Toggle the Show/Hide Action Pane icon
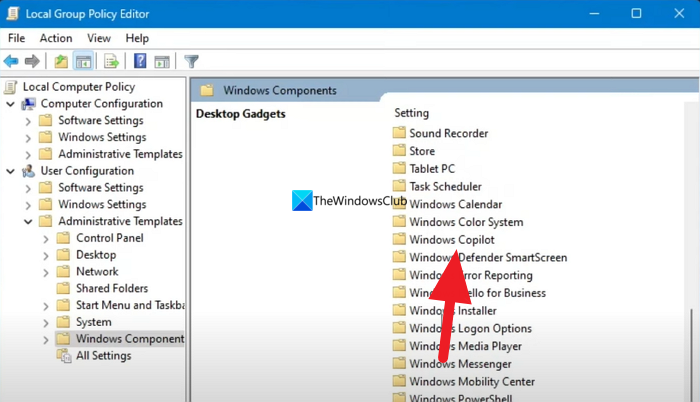Image resolution: width=700 pixels, height=402 pixels. coord(162,62)
